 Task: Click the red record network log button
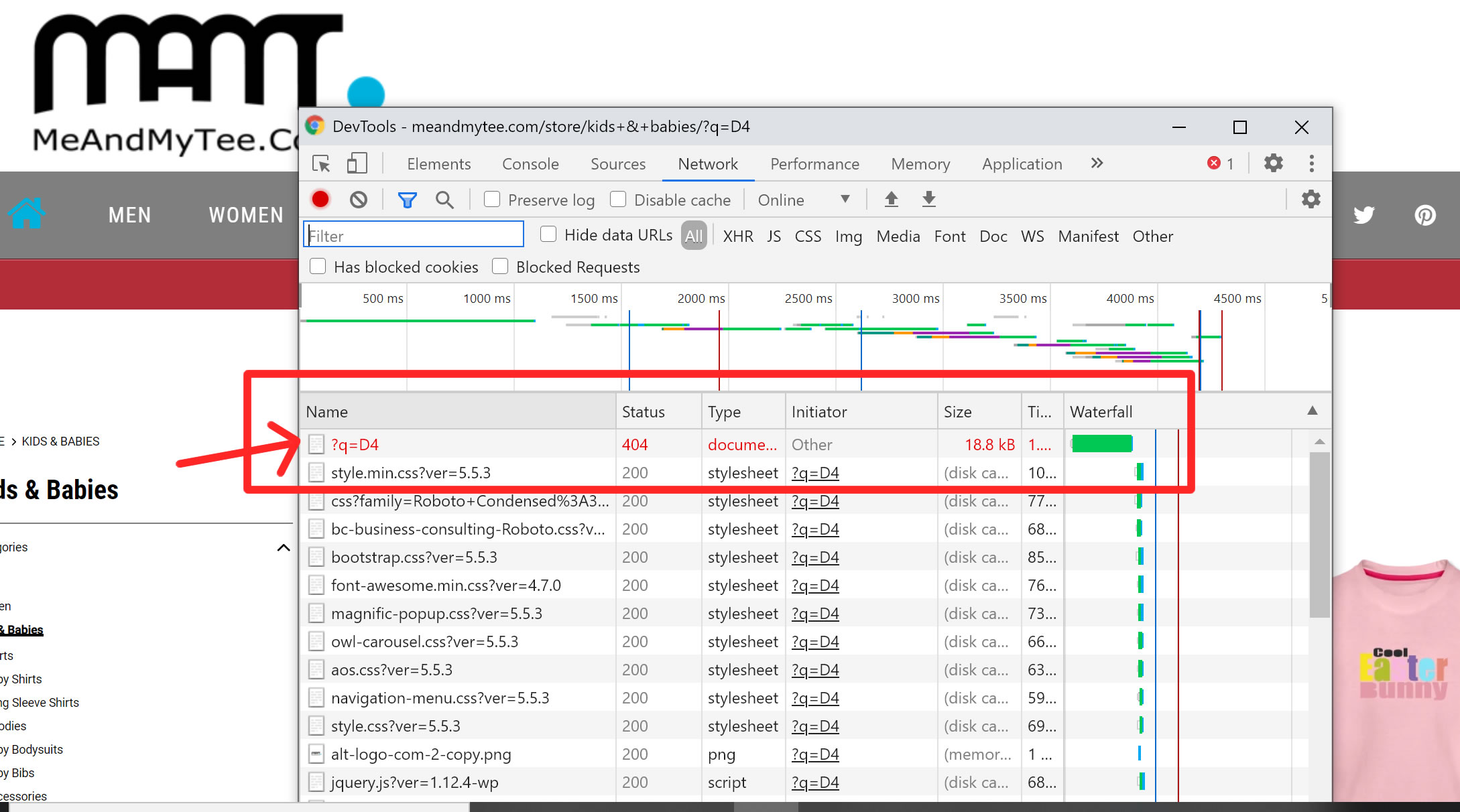pos(320,200)
